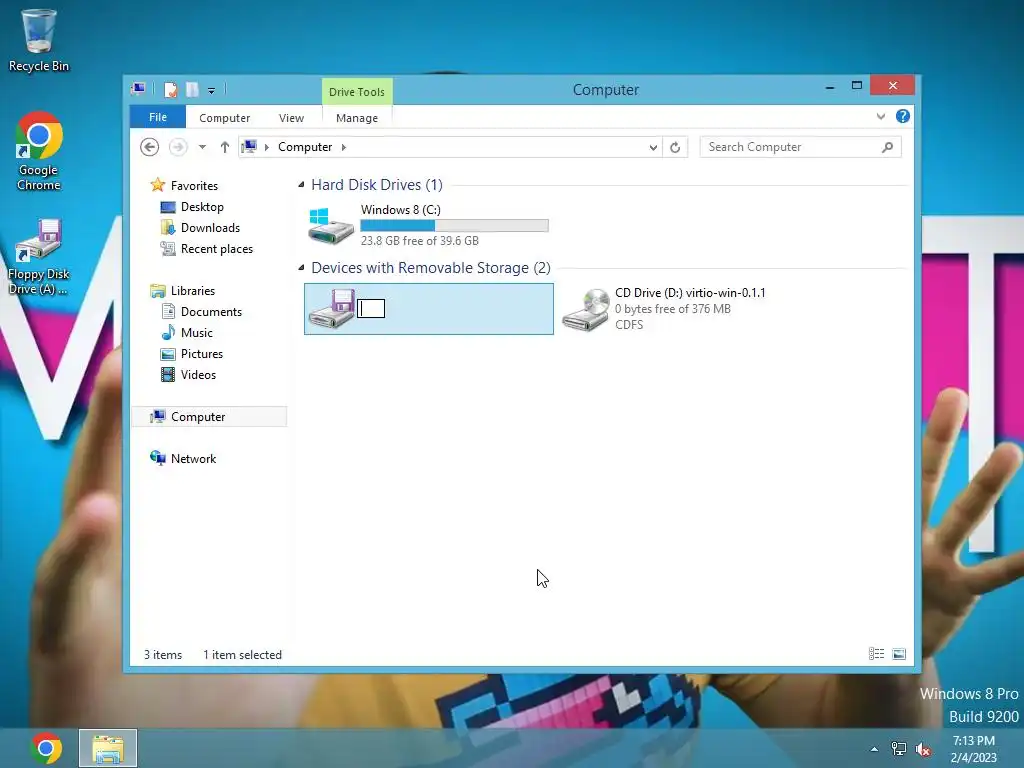
Task: Select Floppy Disk Drive (A) desktop shortcut
Action: 39,257
